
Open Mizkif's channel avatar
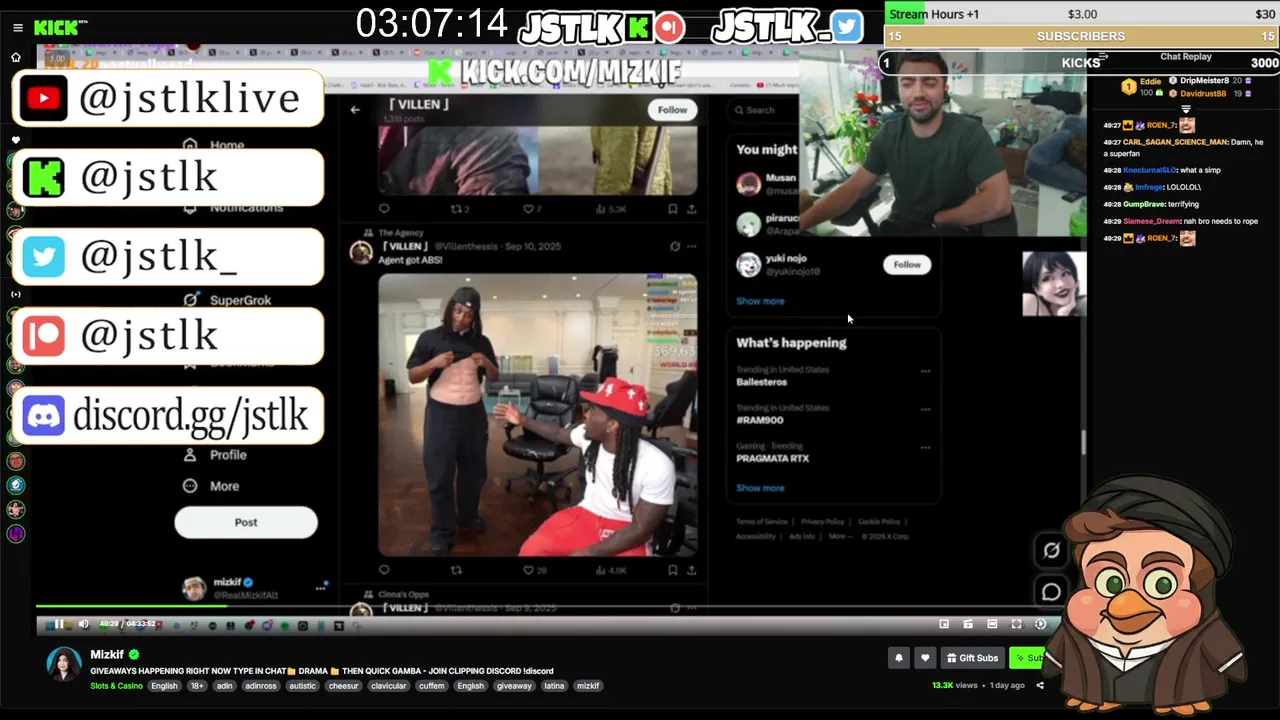pyautogui.click(x=64, y=664)
